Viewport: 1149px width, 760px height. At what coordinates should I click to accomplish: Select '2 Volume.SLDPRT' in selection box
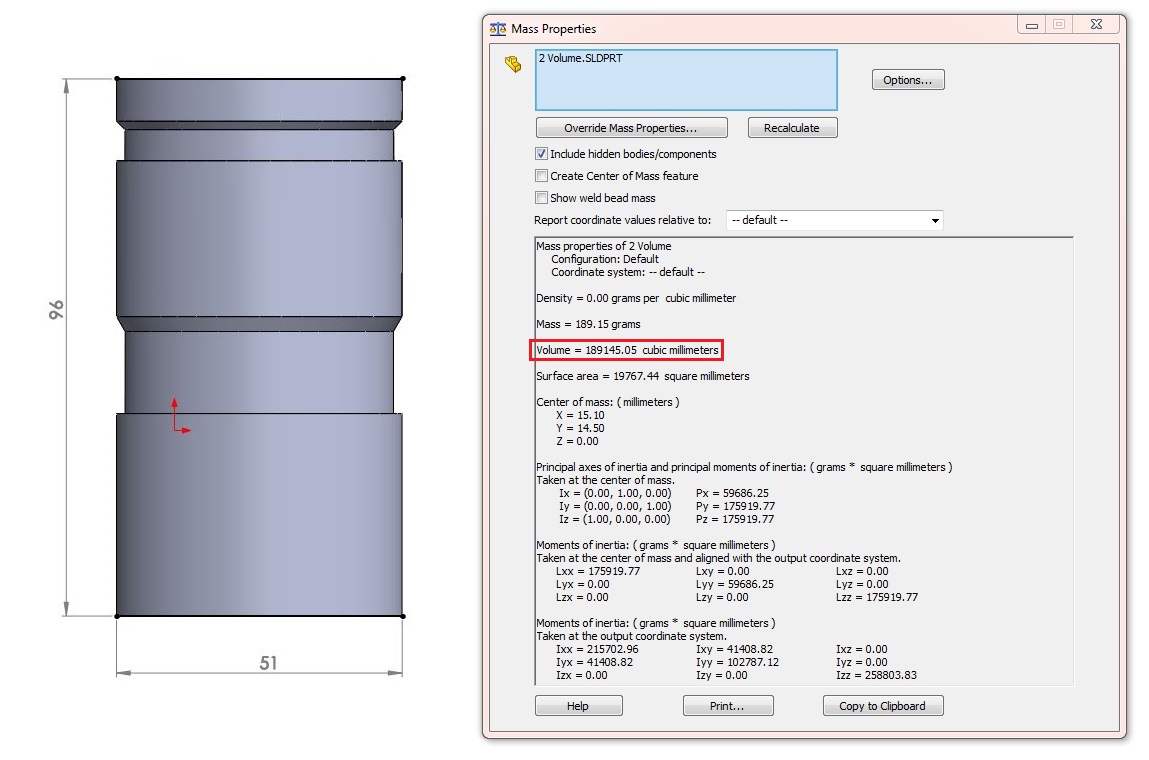(580, 58)
